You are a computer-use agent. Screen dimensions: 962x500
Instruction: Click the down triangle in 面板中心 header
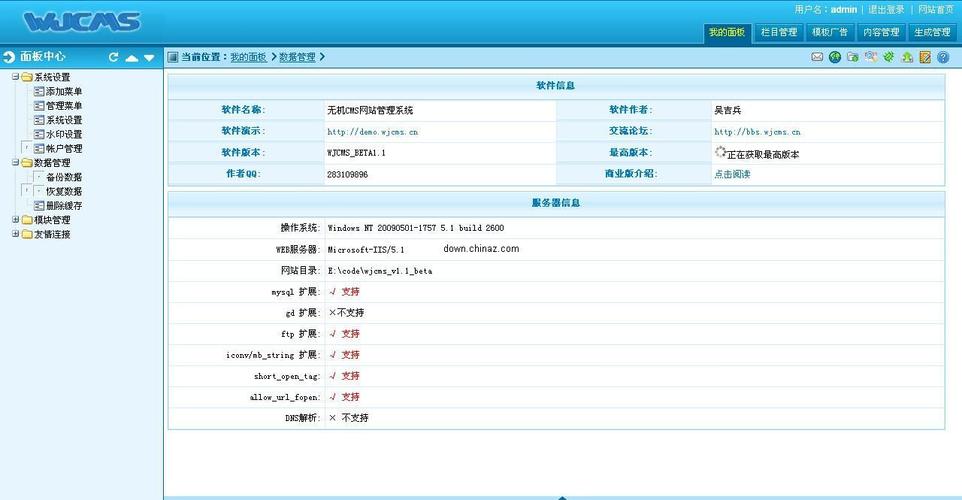[149, 58]
